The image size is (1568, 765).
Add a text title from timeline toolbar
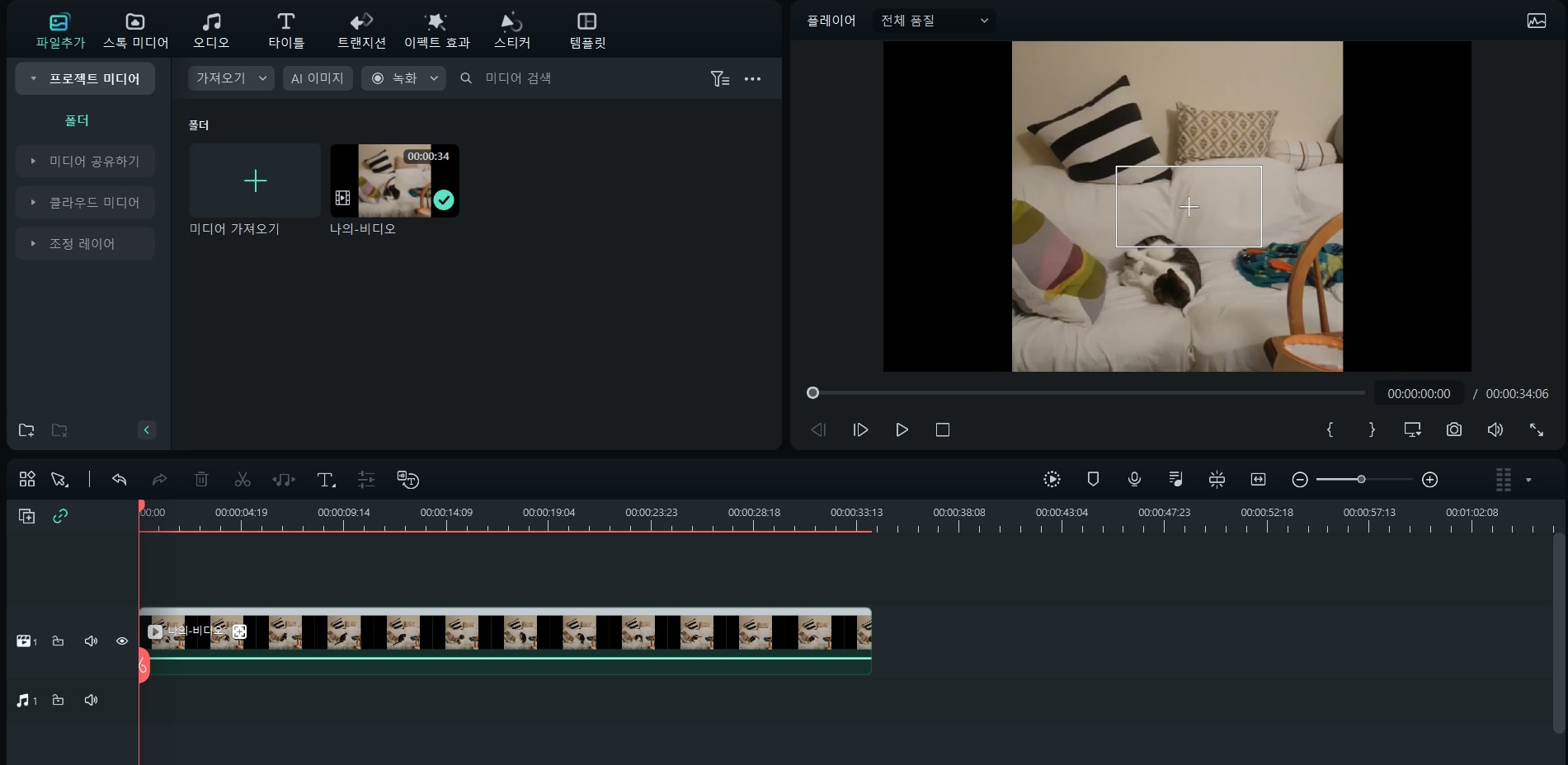pos(326,480)
